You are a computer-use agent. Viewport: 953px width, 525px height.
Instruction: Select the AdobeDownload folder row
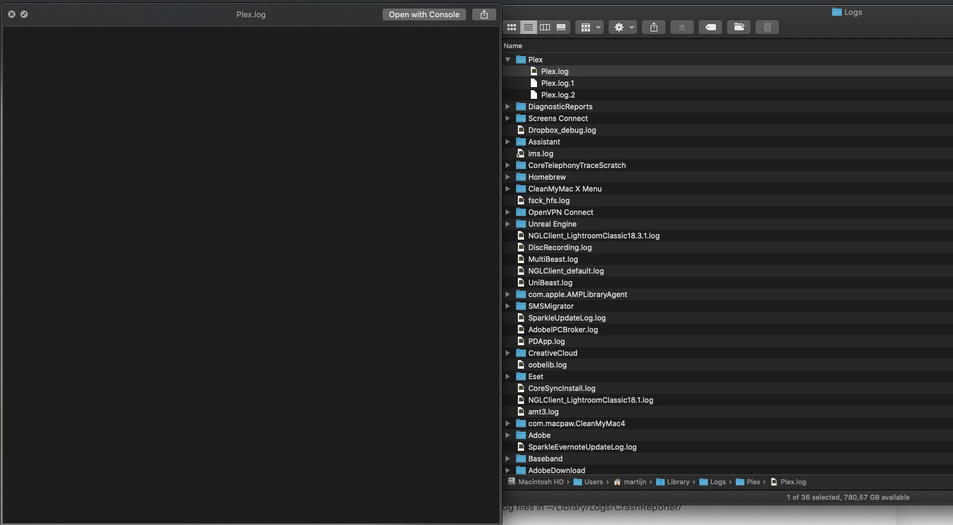728,470
